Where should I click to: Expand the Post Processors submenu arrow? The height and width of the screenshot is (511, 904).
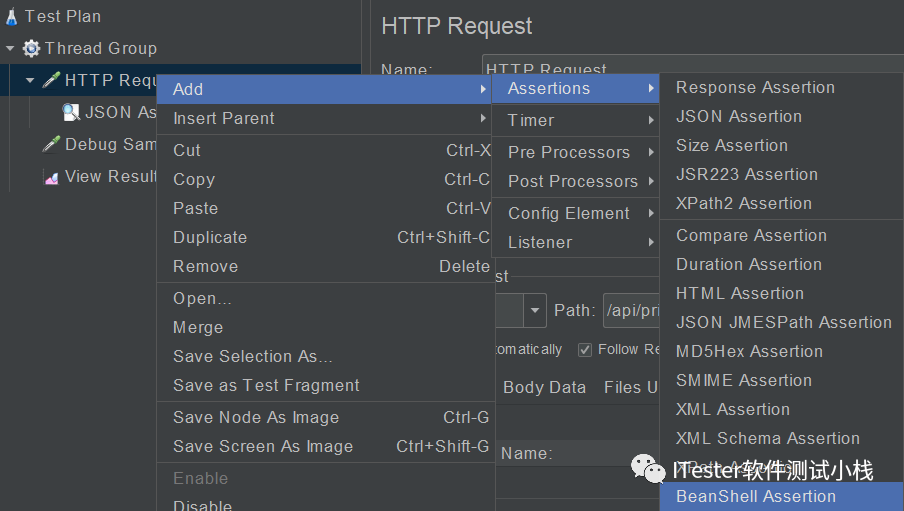click(x=651, y=181)
